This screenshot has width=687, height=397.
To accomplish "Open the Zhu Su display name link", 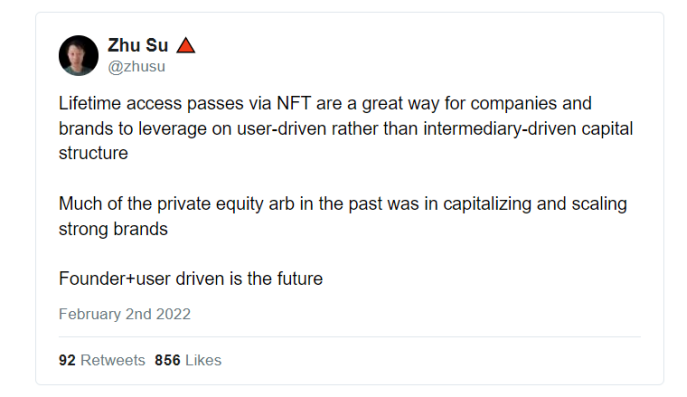I will point(138,45).
